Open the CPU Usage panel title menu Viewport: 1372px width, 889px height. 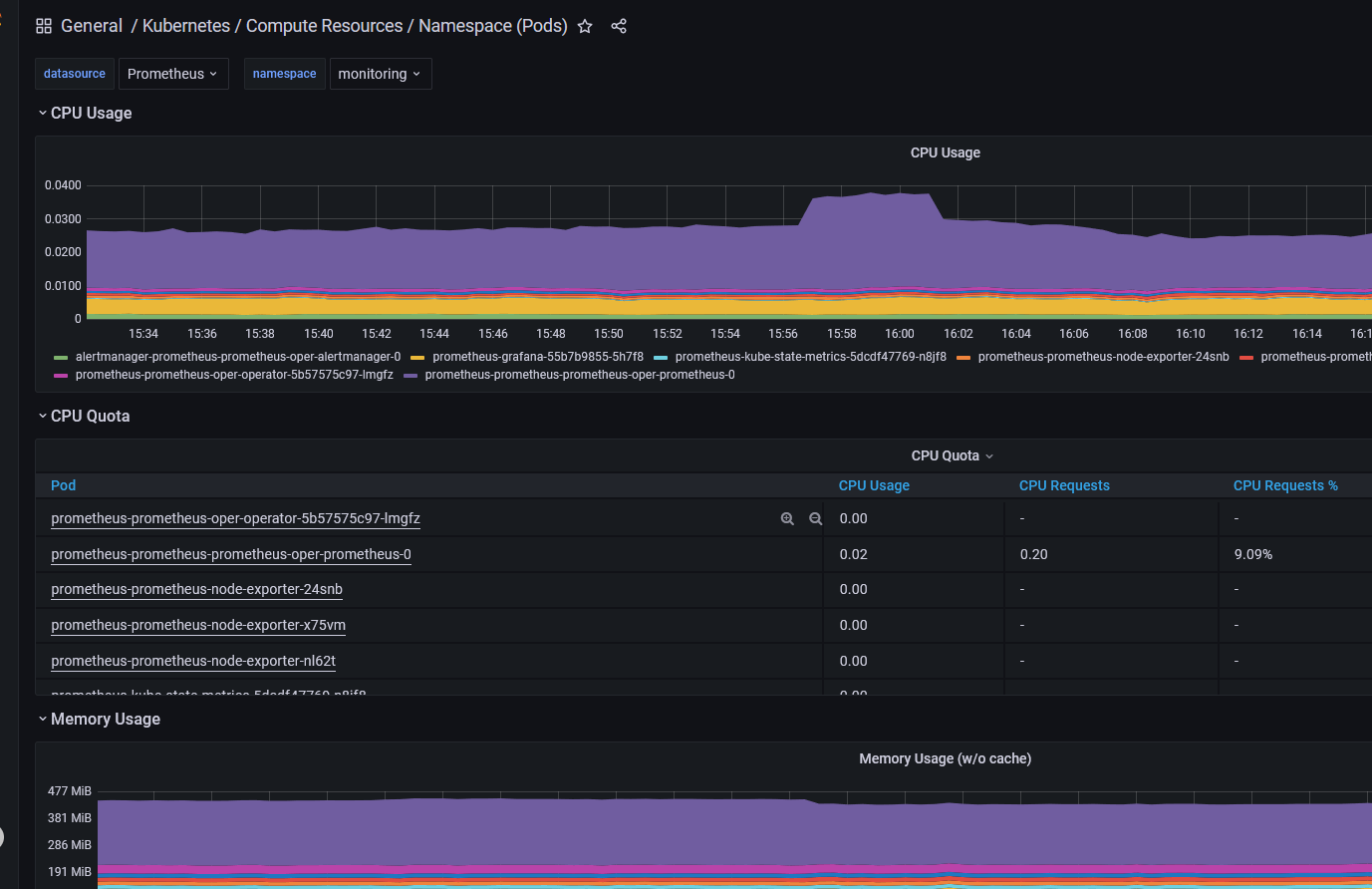[945, 152]
